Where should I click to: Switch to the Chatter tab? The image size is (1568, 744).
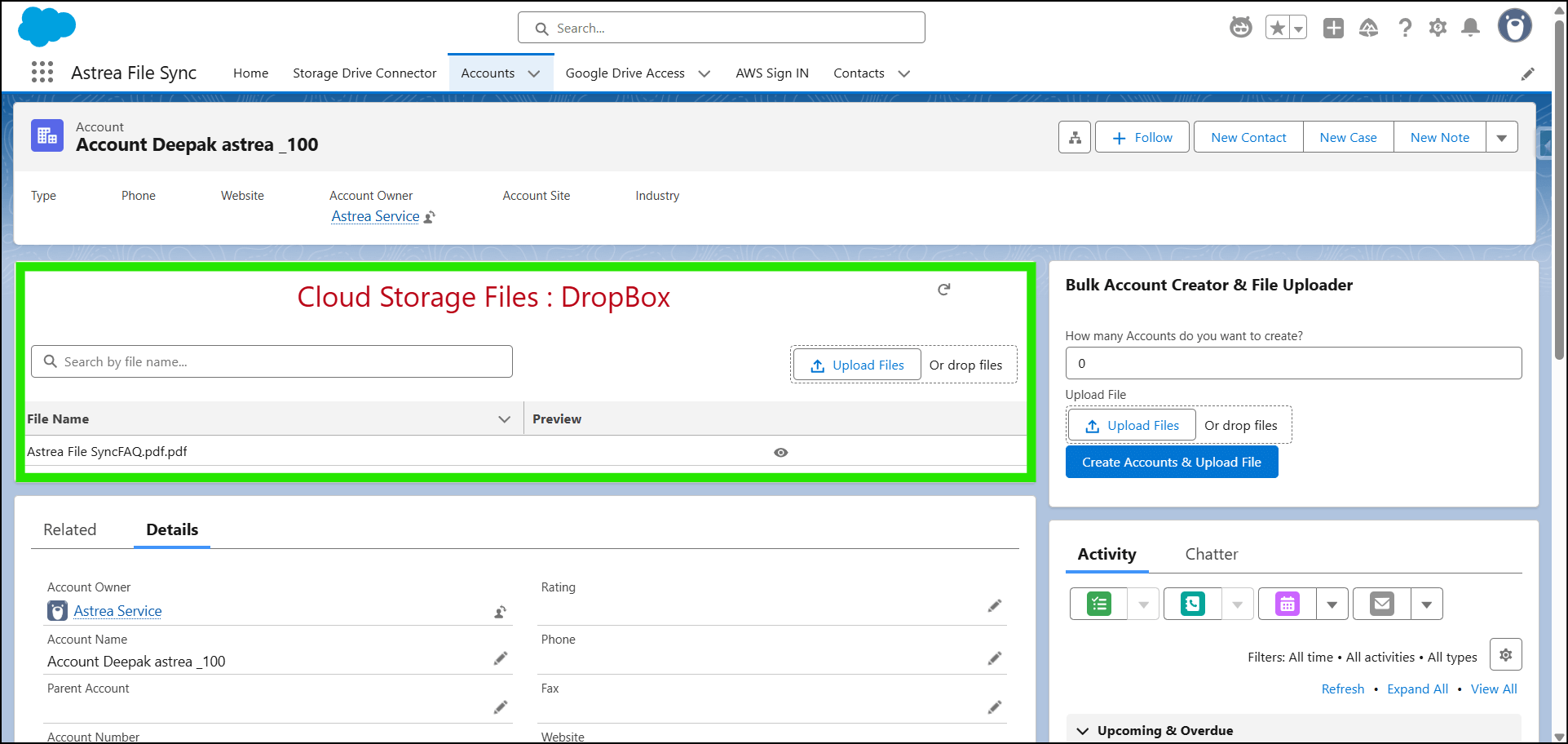click(x=1211, y=555)
